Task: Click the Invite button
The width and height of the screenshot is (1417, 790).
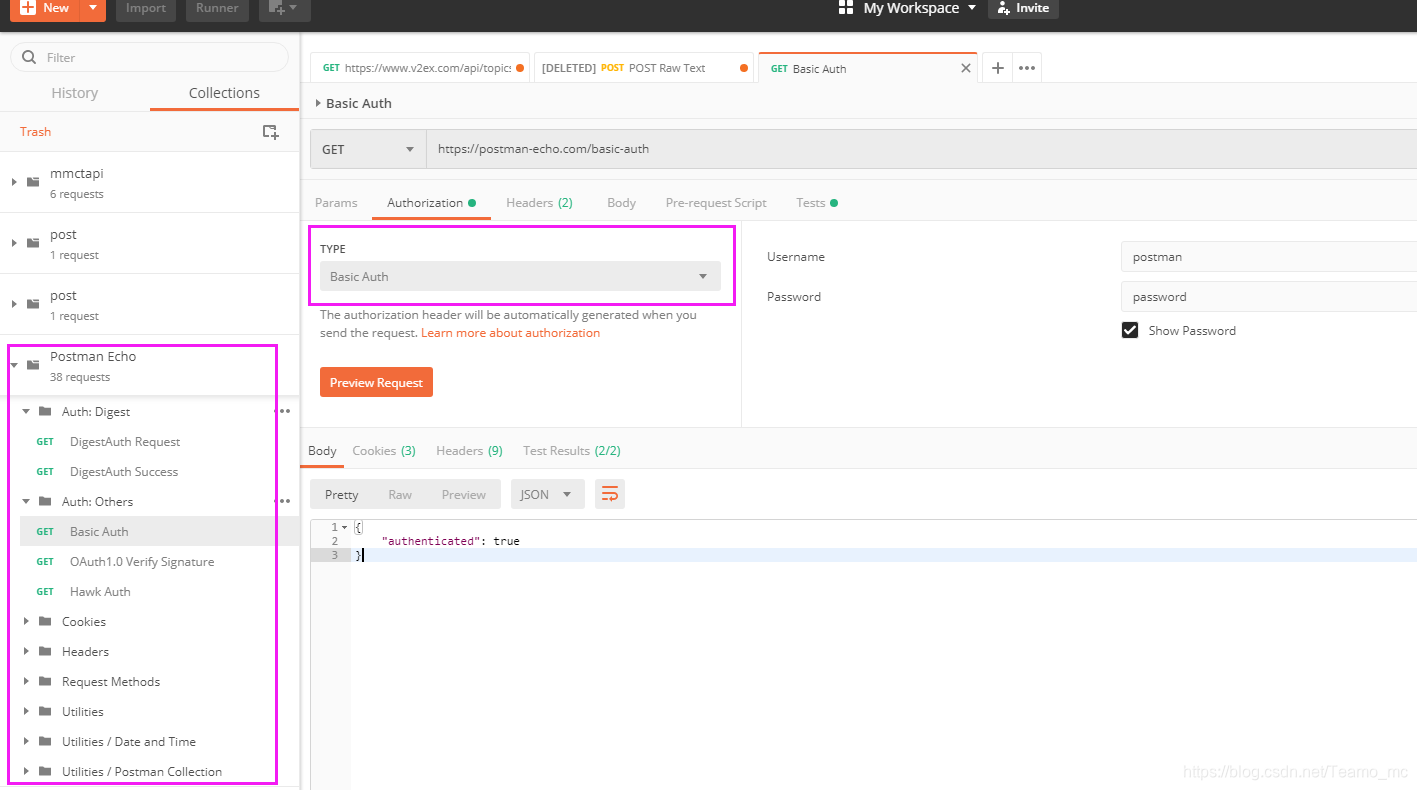Action: pyautogui.click(x=1023, y=8)
